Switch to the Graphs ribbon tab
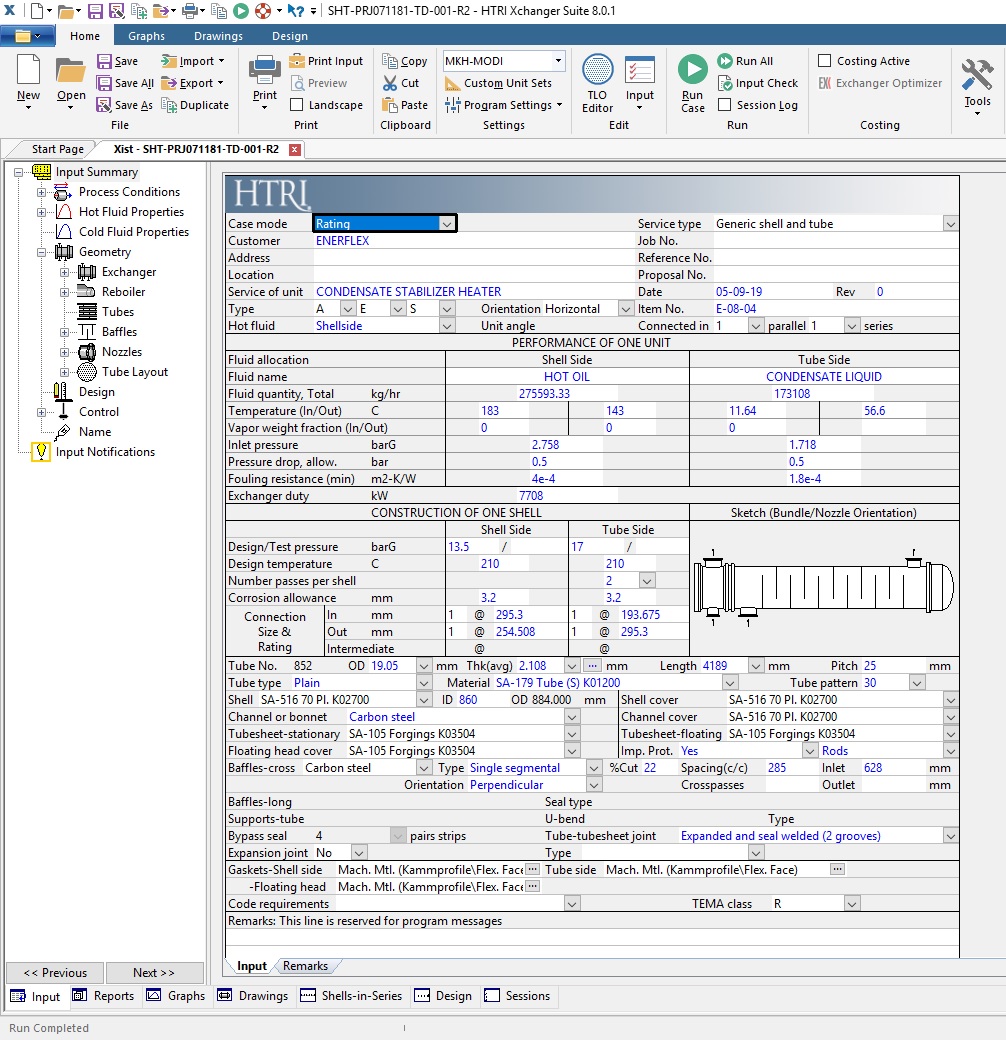Screen dimensions: 1006x1040 (147, 36)
